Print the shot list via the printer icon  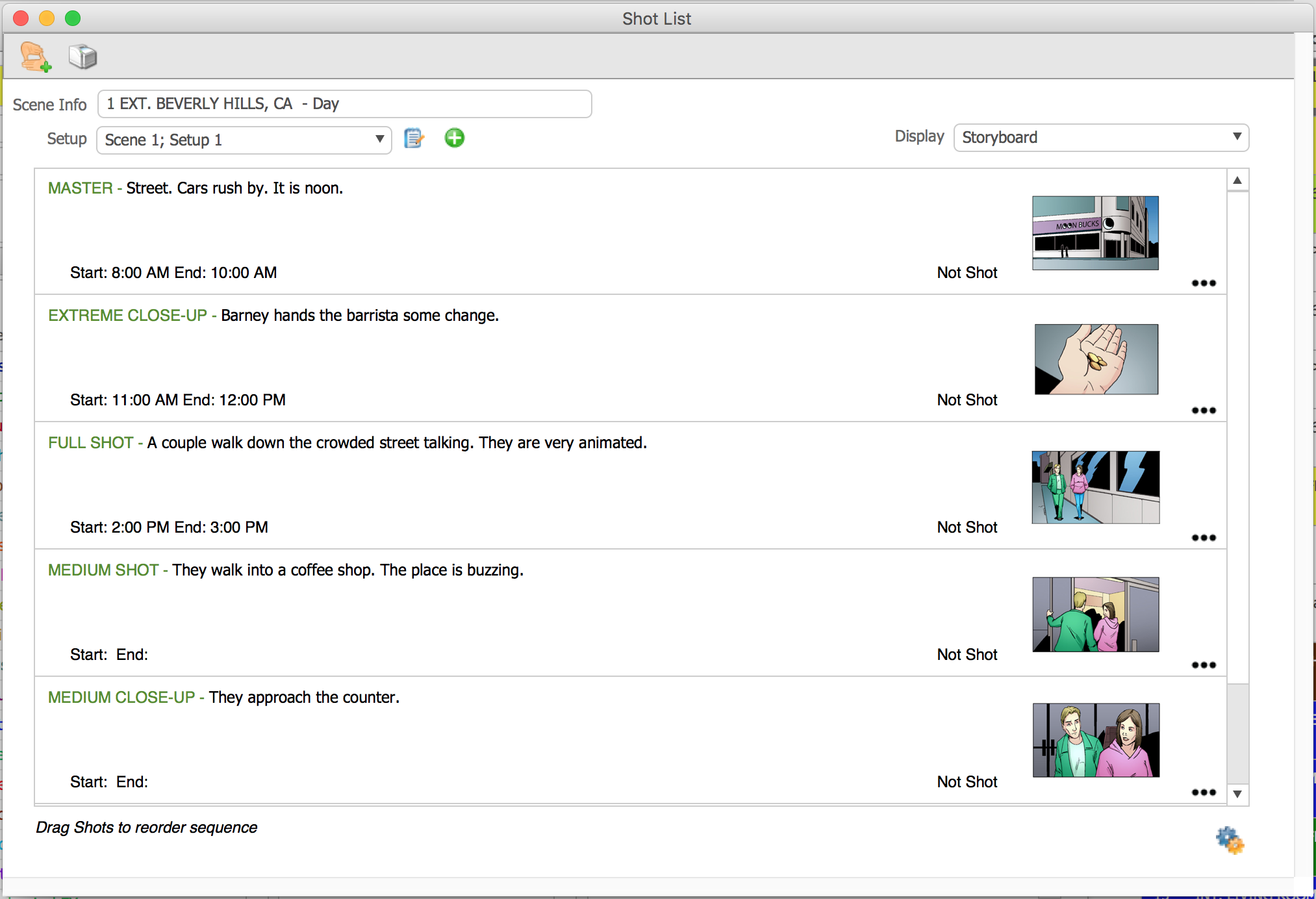click(82, 57)
